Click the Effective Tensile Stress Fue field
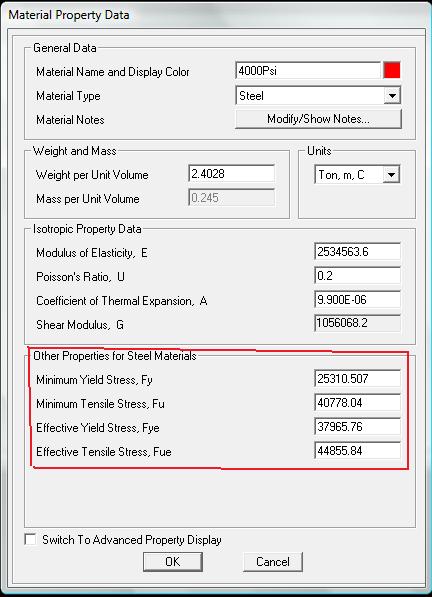The width and height of the screenshot is (432, 597). [x=357, y=451]
